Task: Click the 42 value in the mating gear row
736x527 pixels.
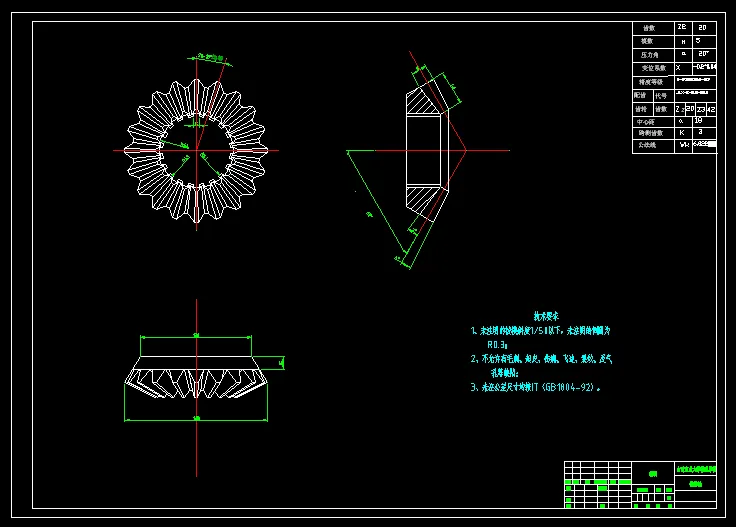Action: [711, 109]
